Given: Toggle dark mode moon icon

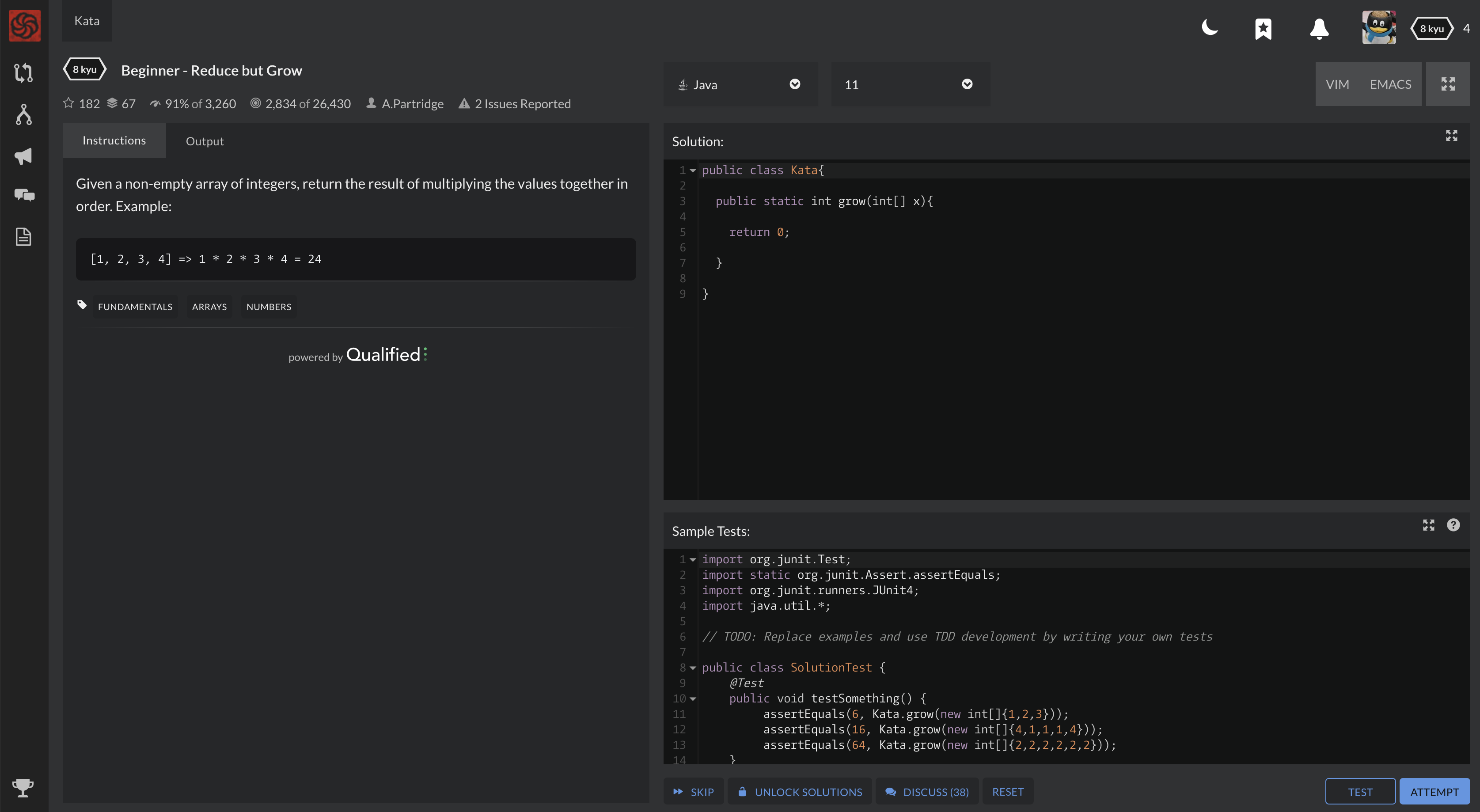Looking at the screenshot, I should 1209,27.
